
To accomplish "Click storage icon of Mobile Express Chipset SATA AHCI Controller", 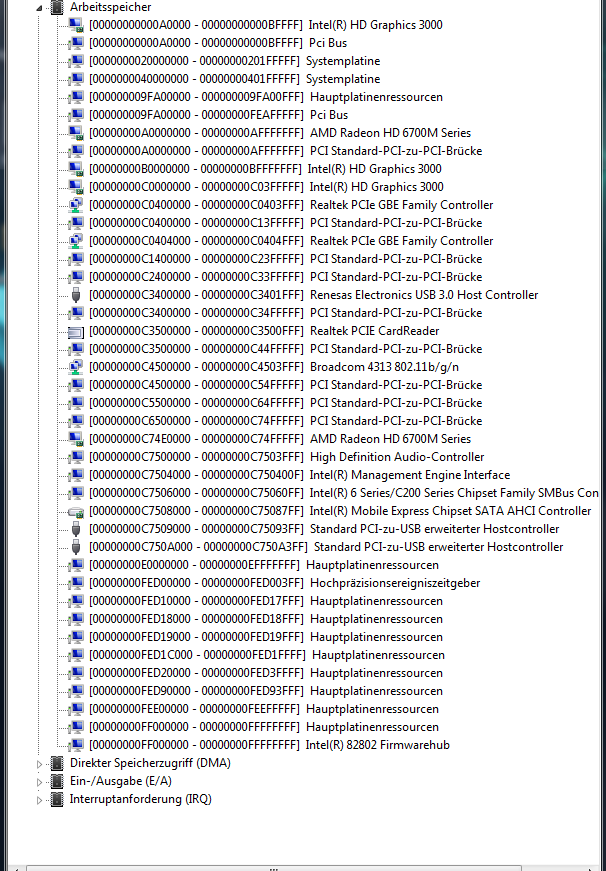I will coord(76,511).
